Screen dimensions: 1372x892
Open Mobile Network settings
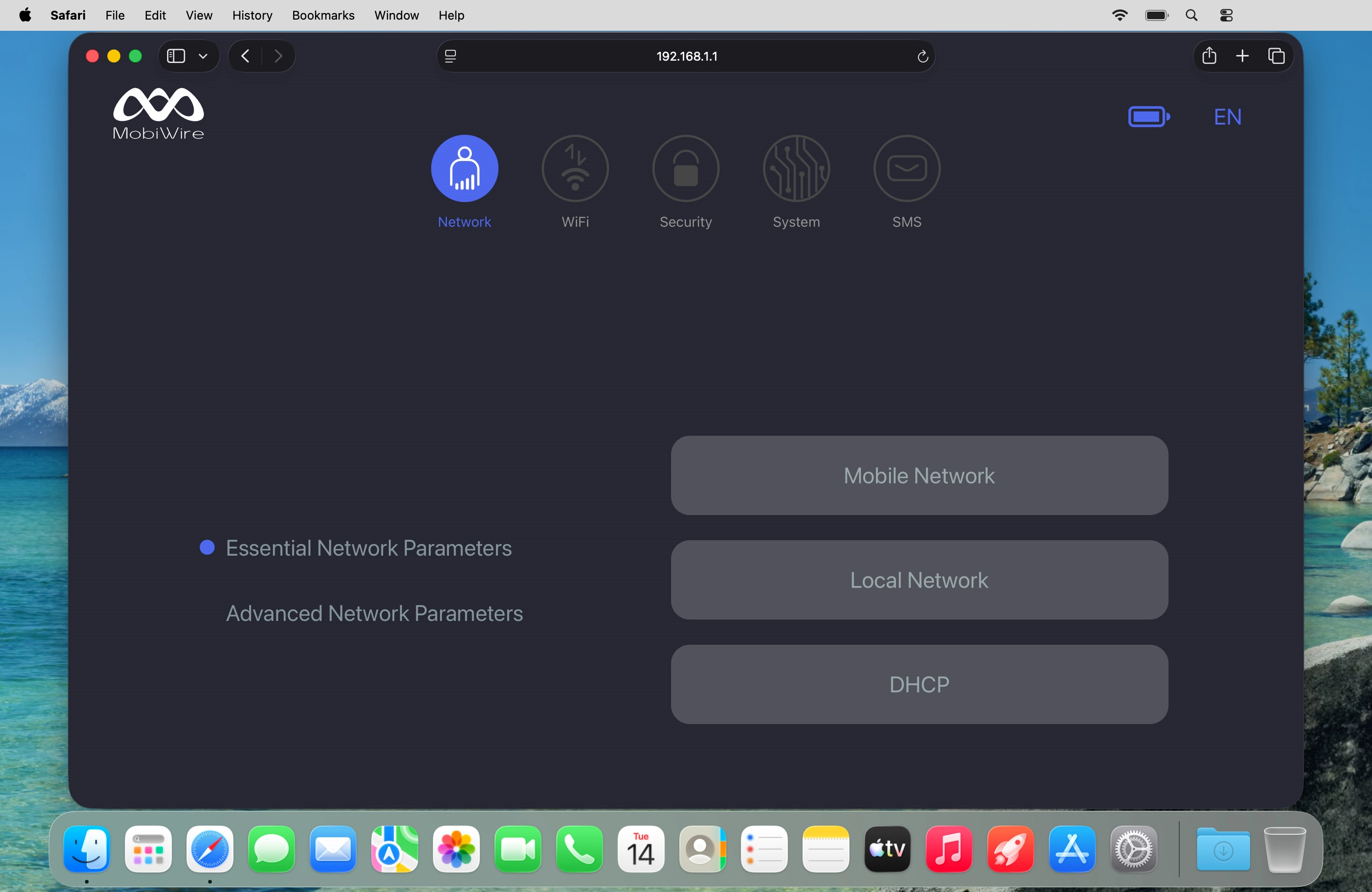click(918, 475)
